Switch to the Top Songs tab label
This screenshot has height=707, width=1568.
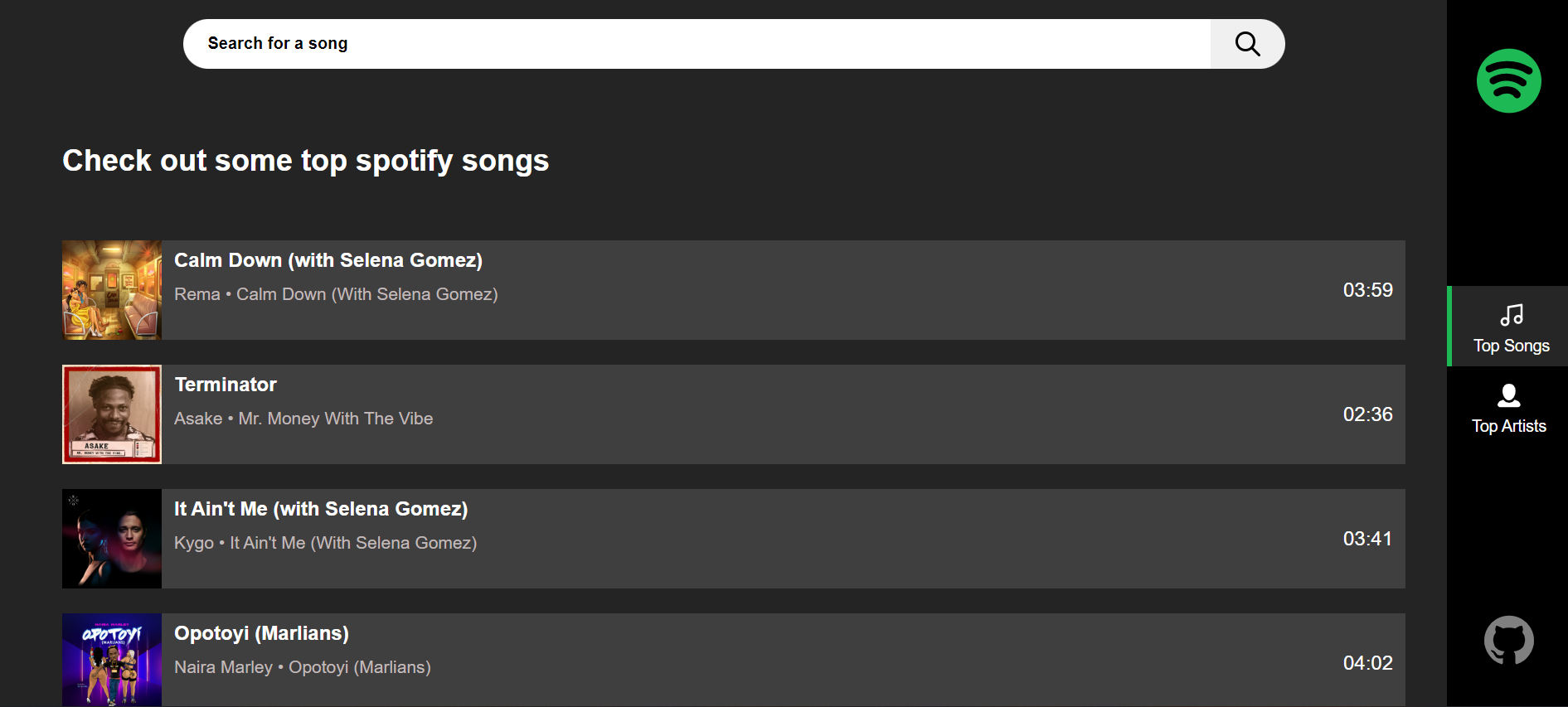[x=1511, y=346]
